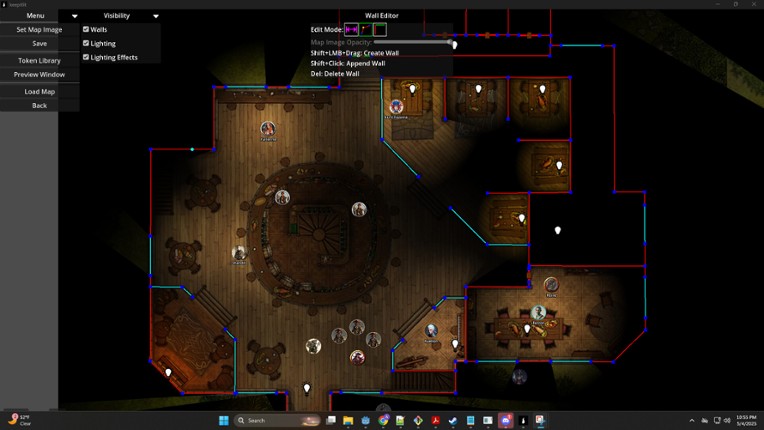The image size is (764, 430).
Task: Click the light marker over the dining table
Action: 527,329
